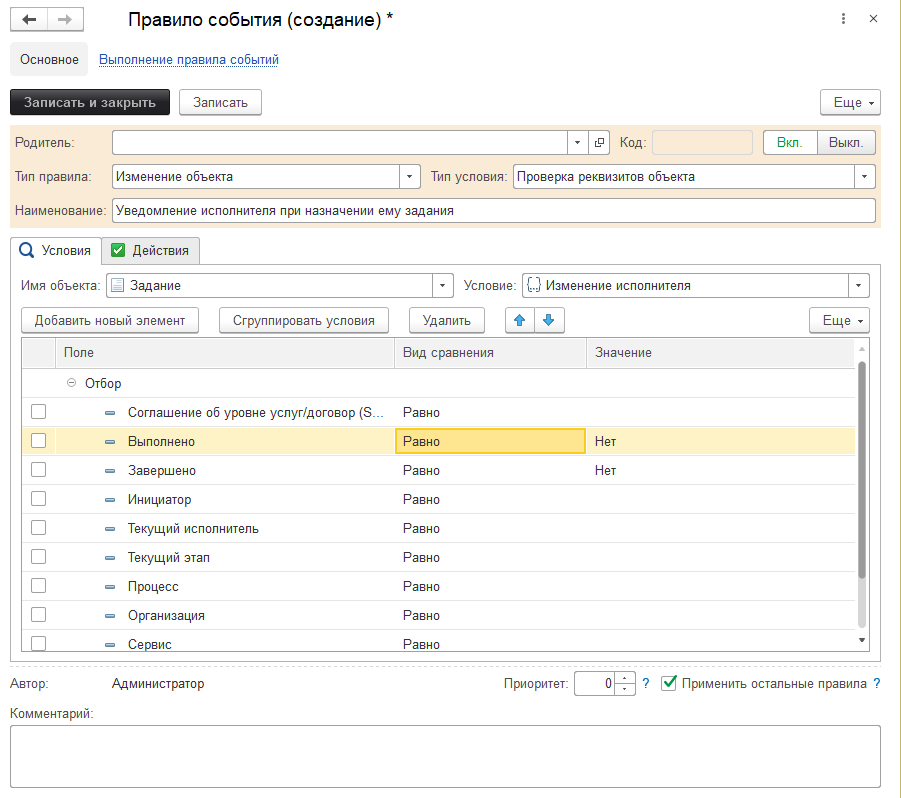The width and height of the screenshot is (901, 798).
Task: Check the box for Выполнено row
Action: 38,441
